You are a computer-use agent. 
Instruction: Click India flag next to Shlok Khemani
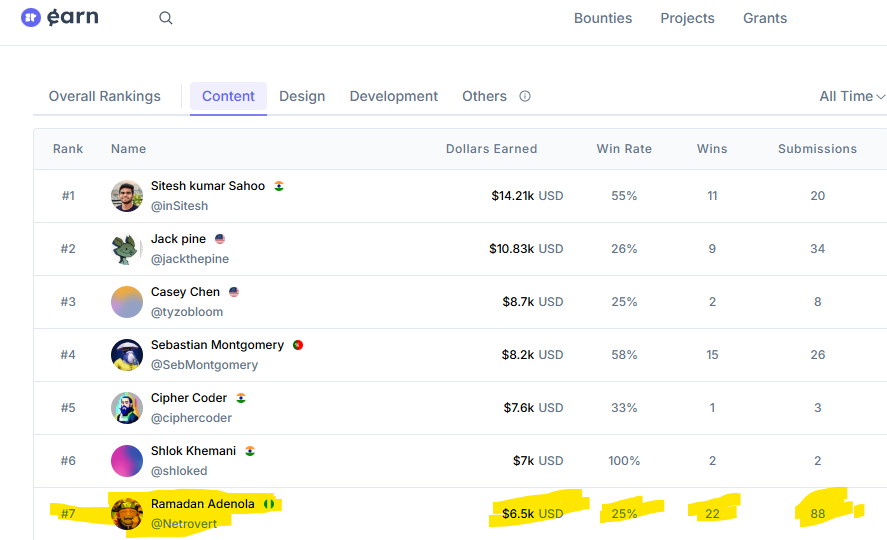(250, 451)
